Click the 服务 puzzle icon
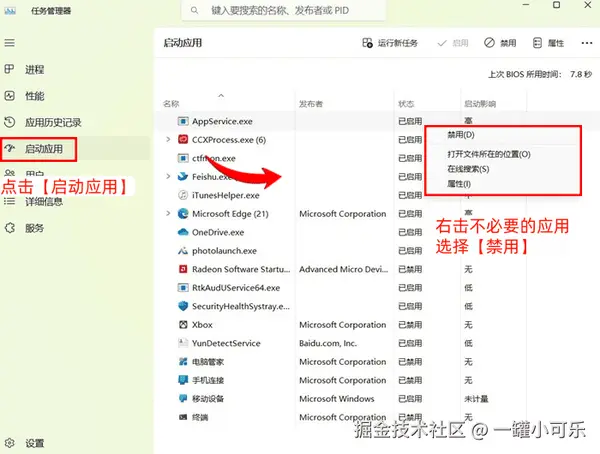Viewport: 600px width, 454px height. (9, 228)
